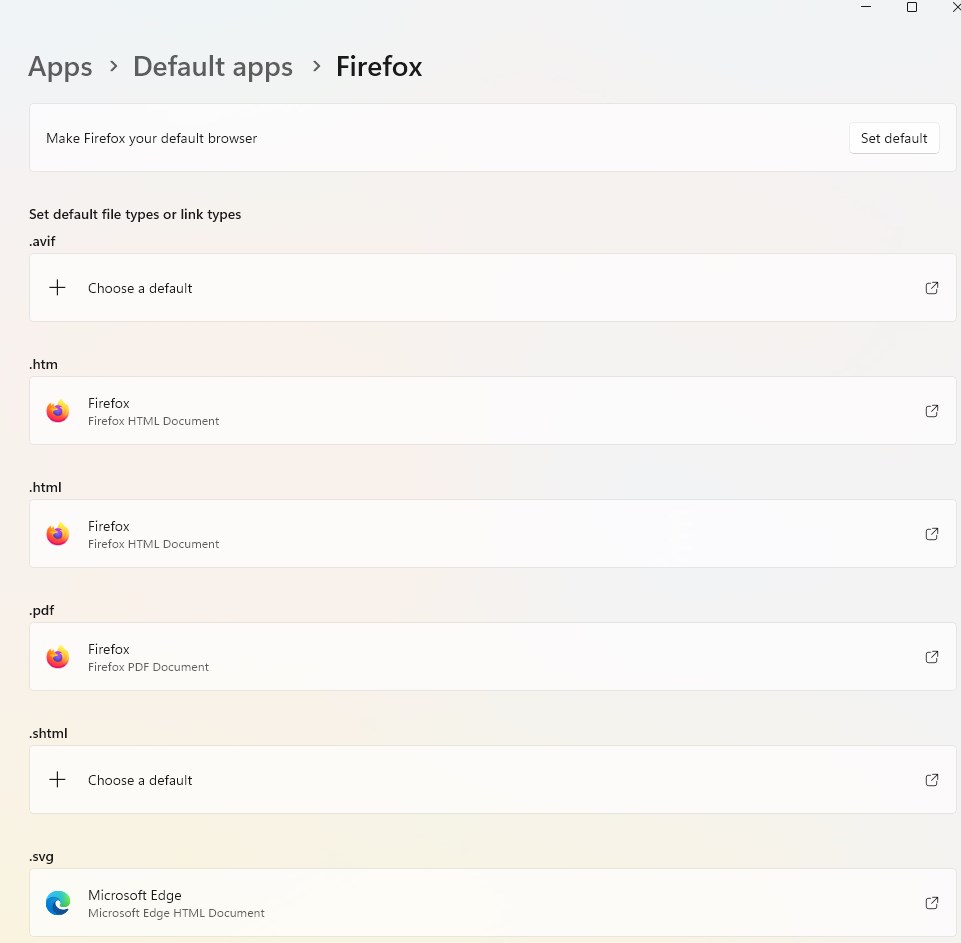Click the Firefox icon in the .html row
The width and height of the screenshot is (961, 943).
[x=58, y=534]
